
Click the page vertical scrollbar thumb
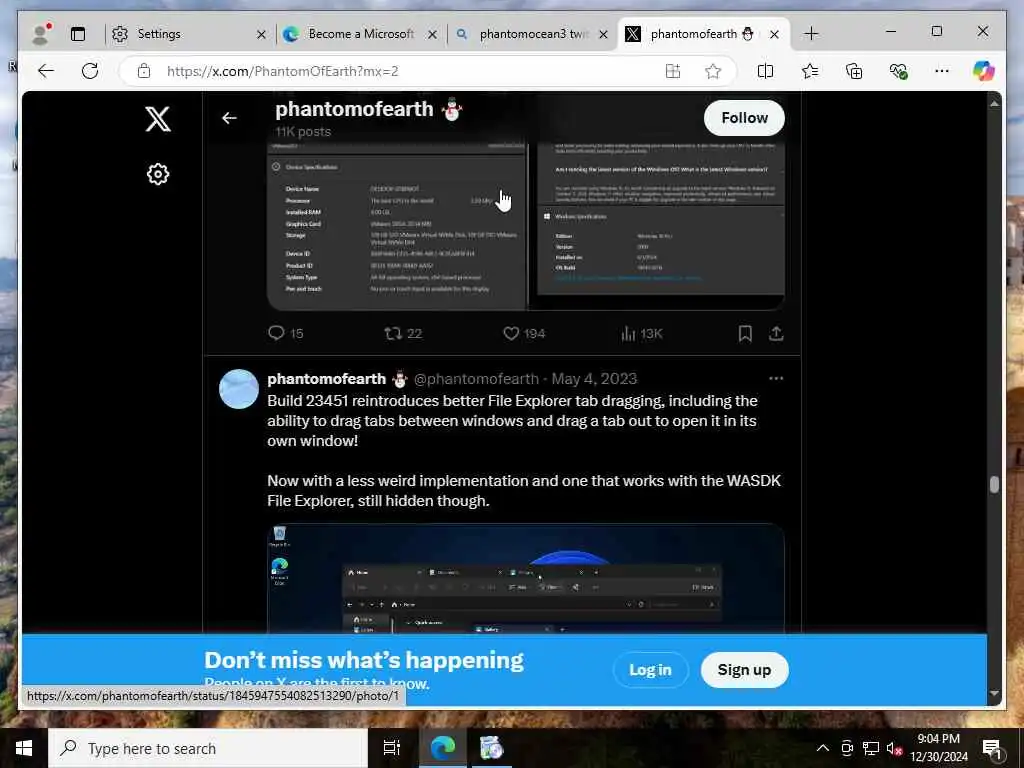point(994,484)
